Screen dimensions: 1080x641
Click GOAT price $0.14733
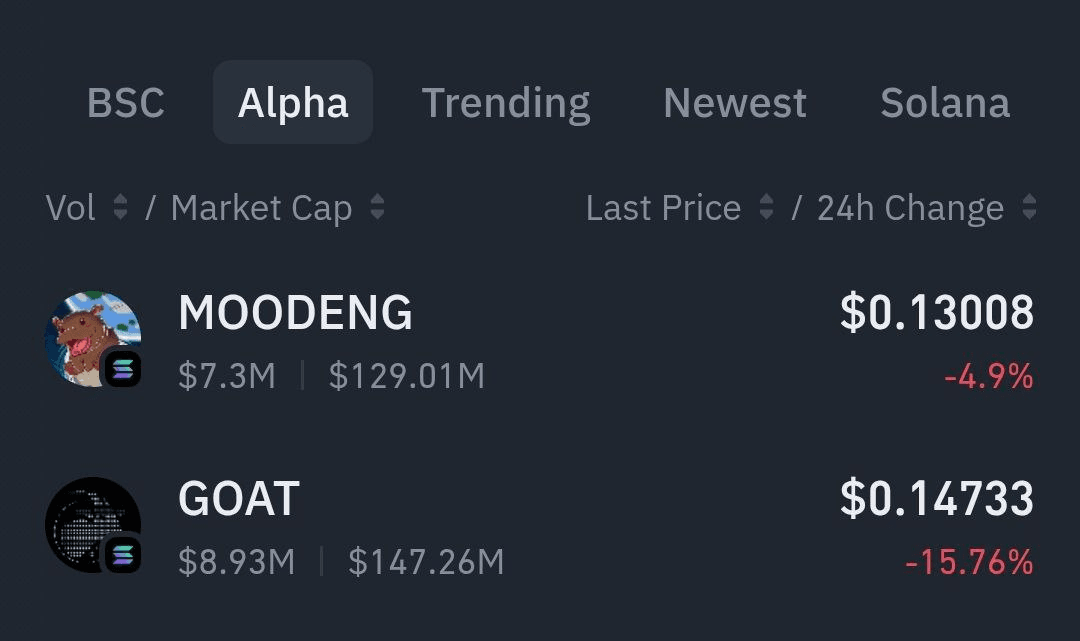[x=937, y=498]
